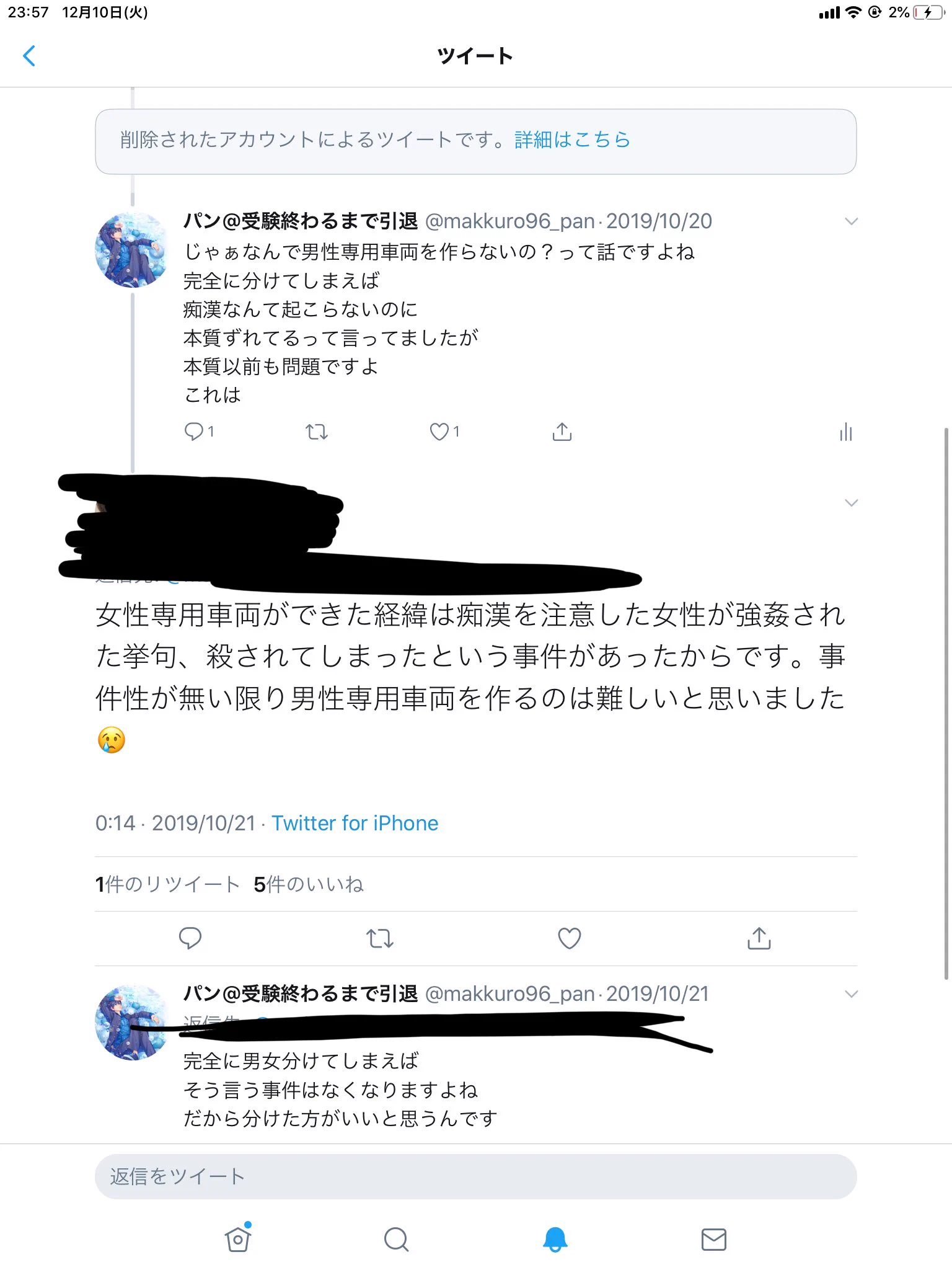View the 1件のリツイート list

[167, 884]
